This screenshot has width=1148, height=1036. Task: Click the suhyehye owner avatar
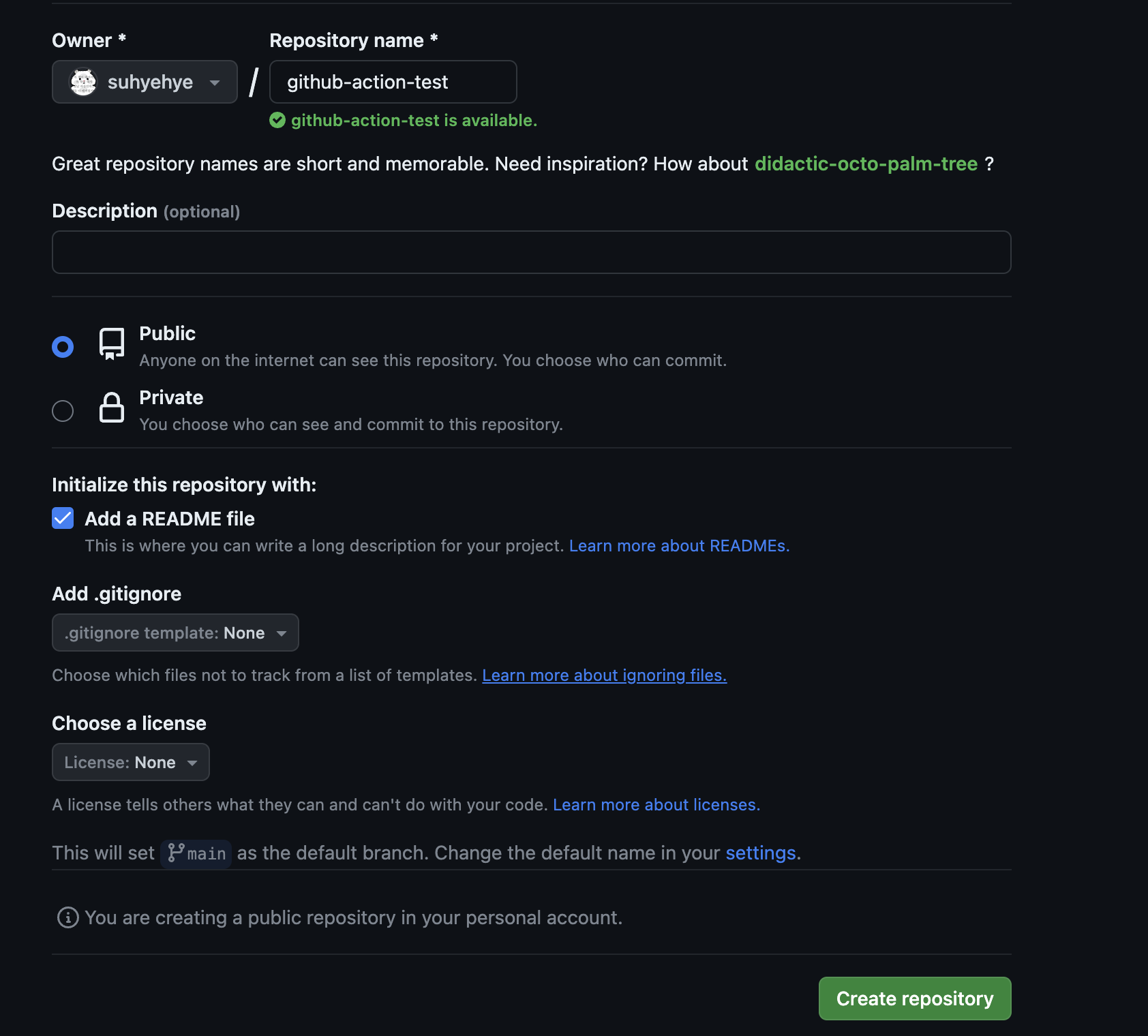(x=82, y=82)
